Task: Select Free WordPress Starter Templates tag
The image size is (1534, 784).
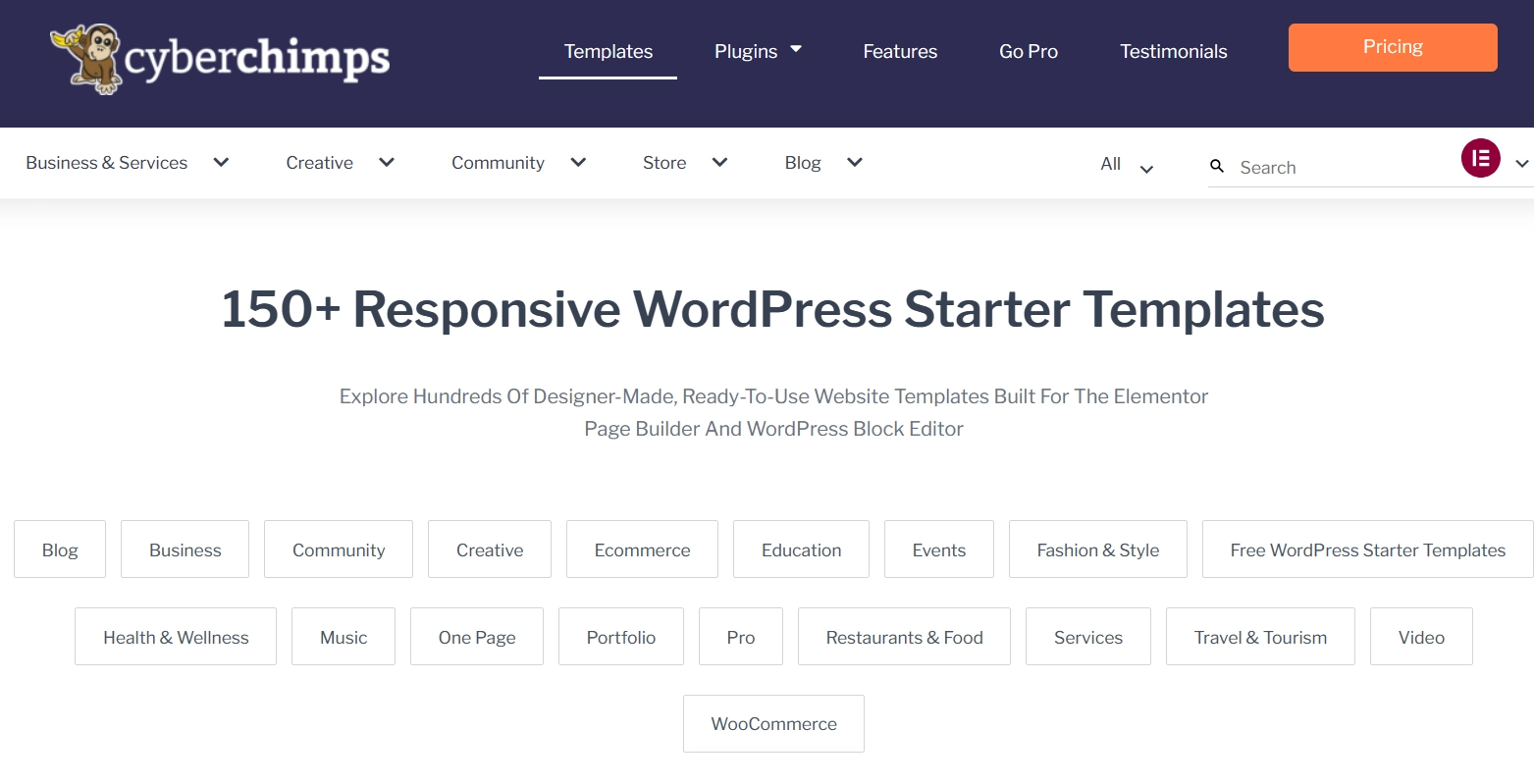Action: [x=1368, y=549]
